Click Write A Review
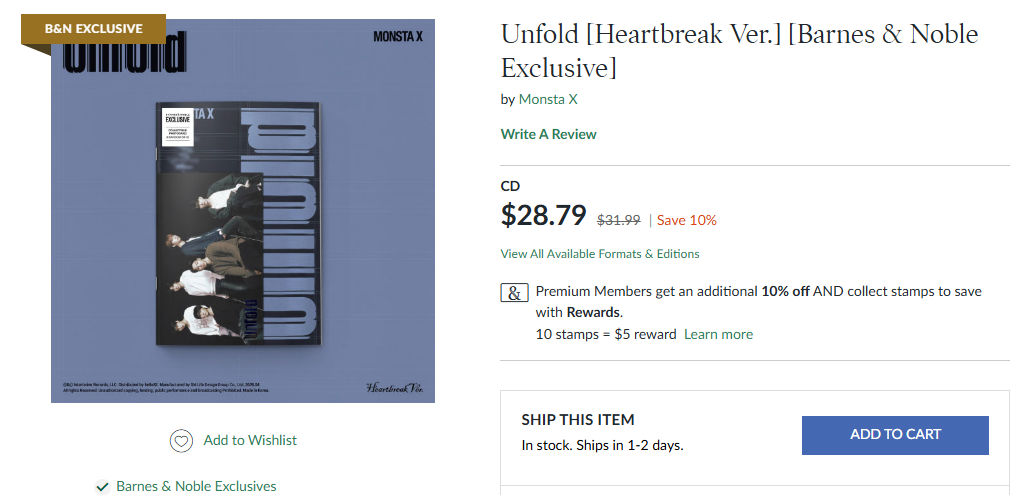The width and height of the screenshot is (1022, 495). tap(548, 134)
